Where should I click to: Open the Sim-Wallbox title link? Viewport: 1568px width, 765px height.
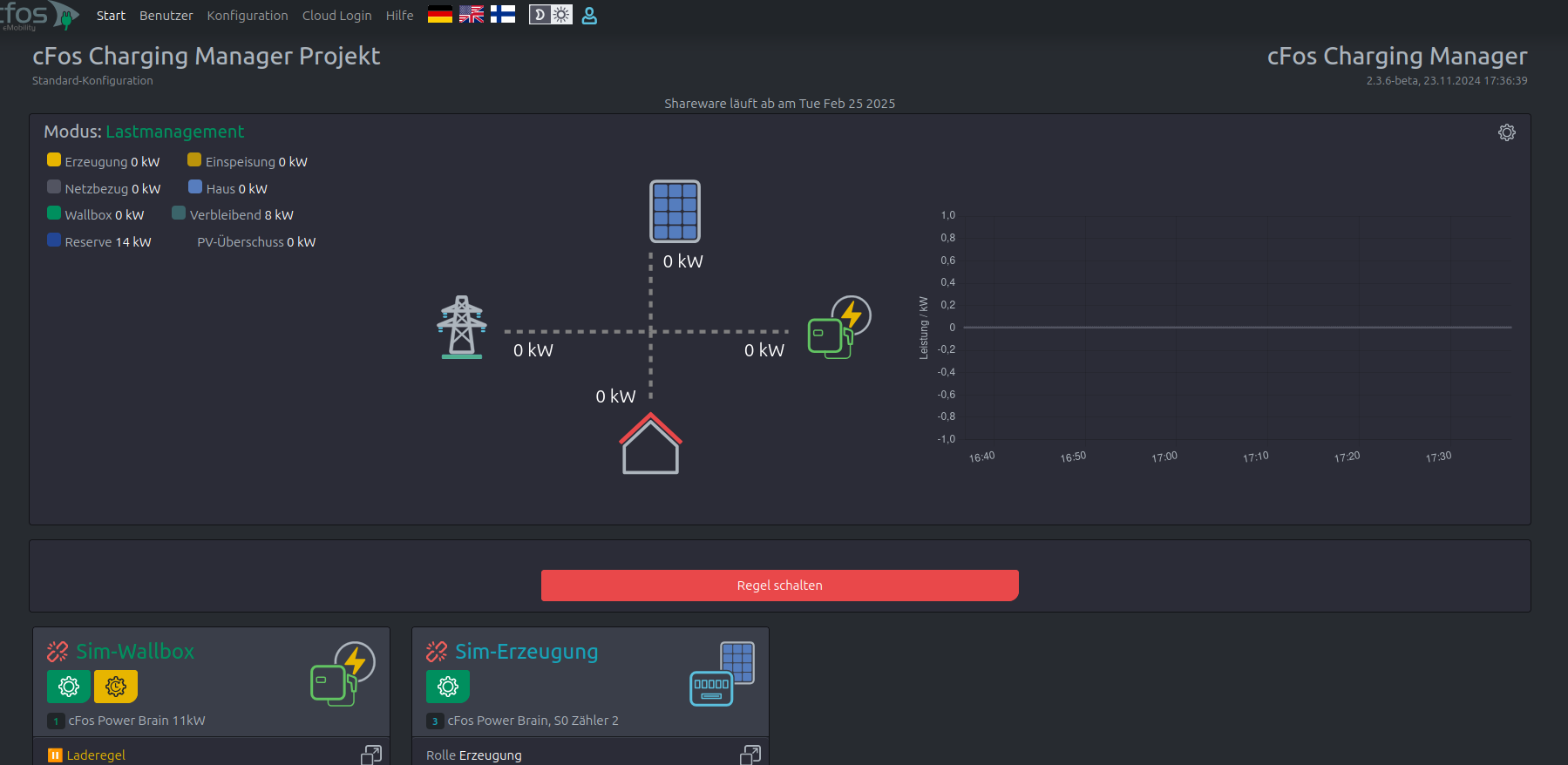pyautogui.click(x=135, y=652)
